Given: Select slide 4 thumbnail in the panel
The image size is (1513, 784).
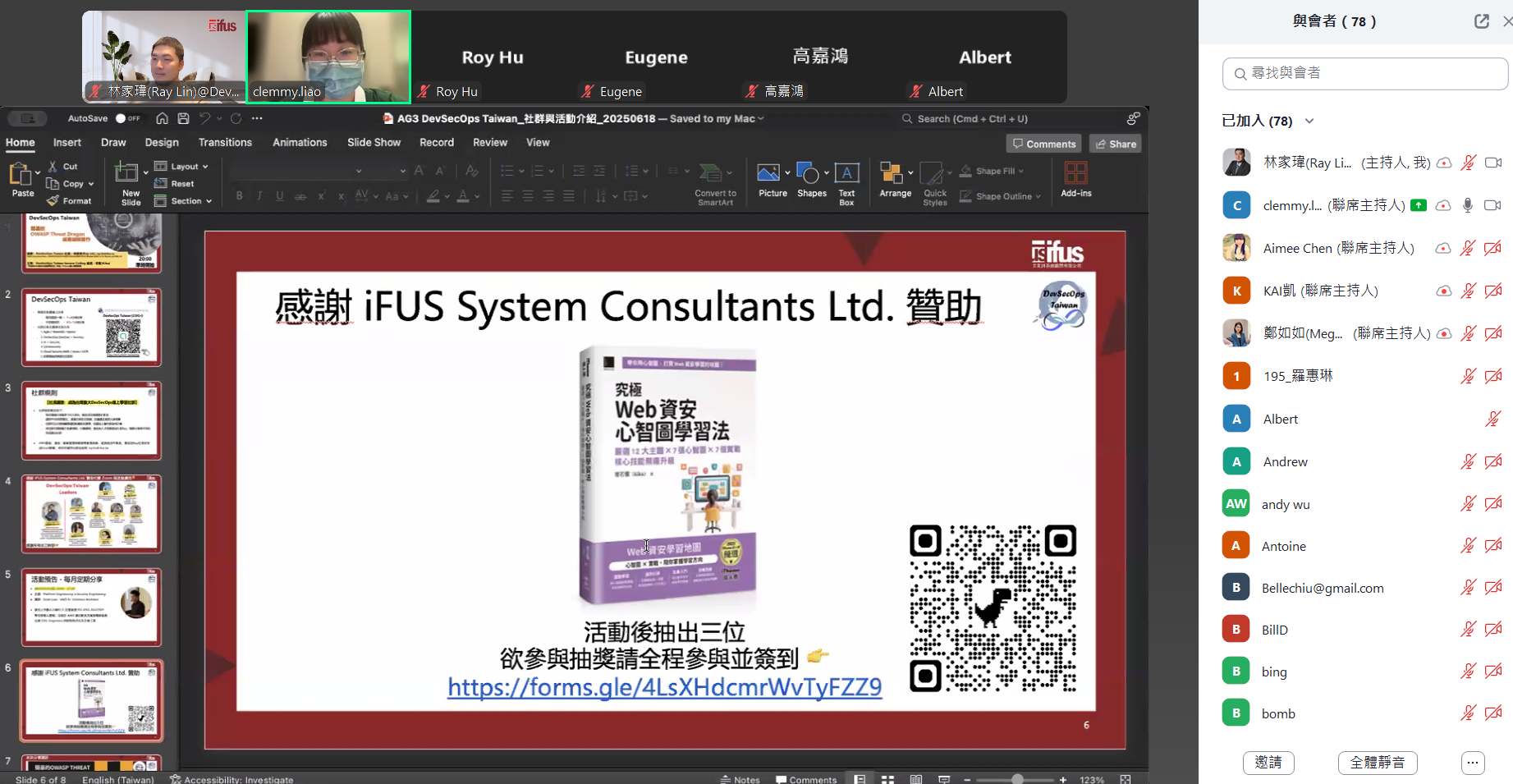Looking at the screenshot, I should (x=91, y=513).
